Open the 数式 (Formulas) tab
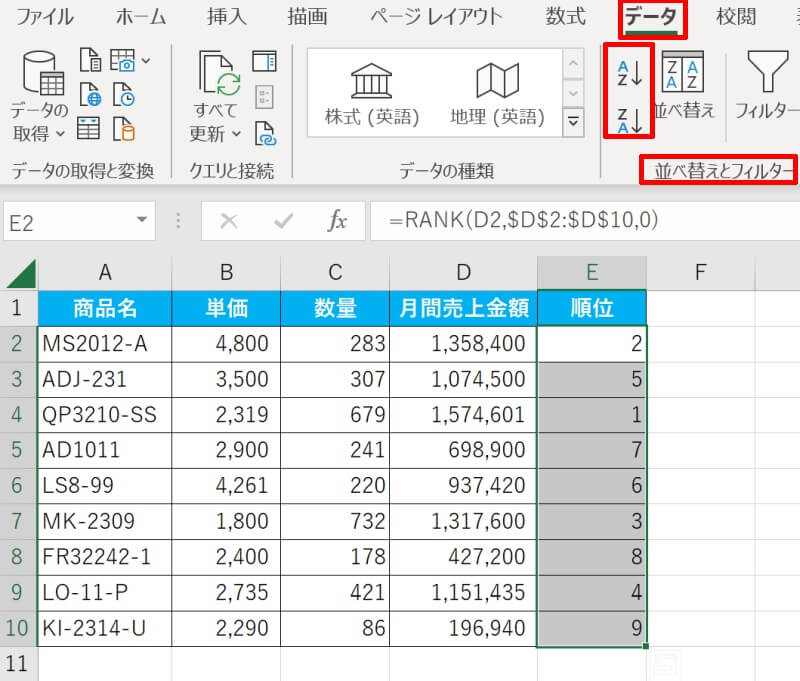Screen dimensions: 800x681 [x=565, y=17]
